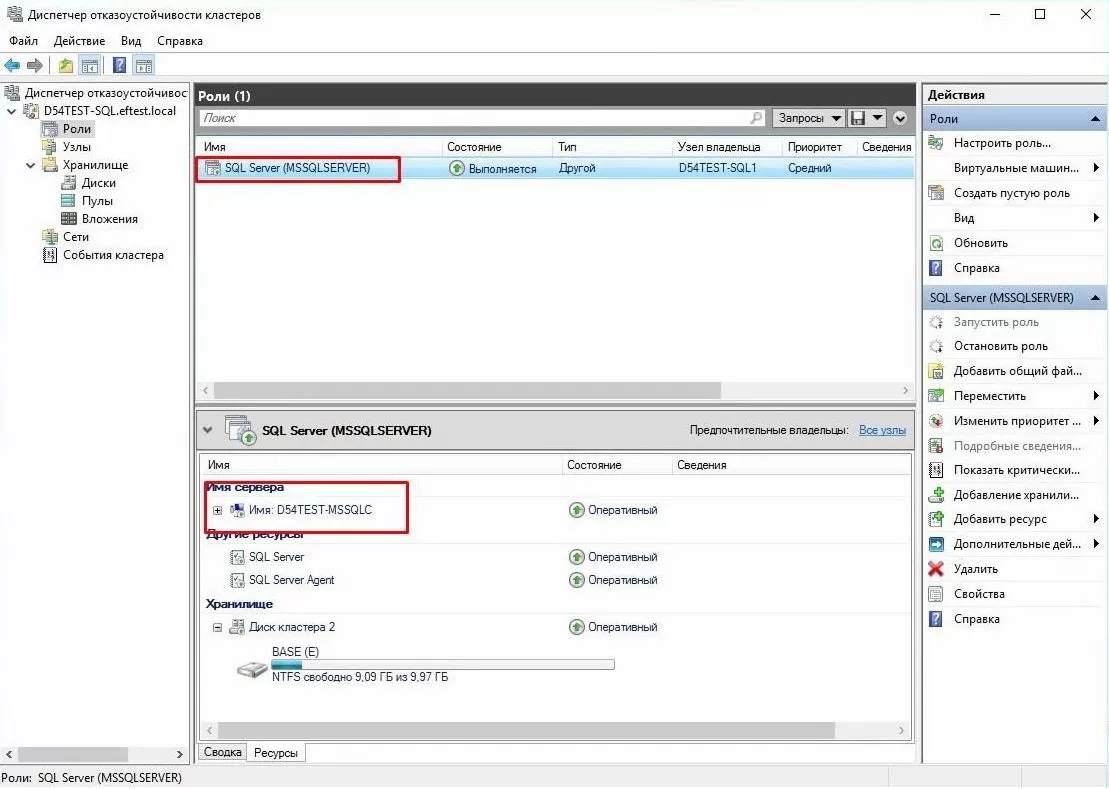Image resolution: width=1109 pixels, height=789 pixels.
Task: Collapse the Роли section in Actions pane
Action: pos(1095,119)
